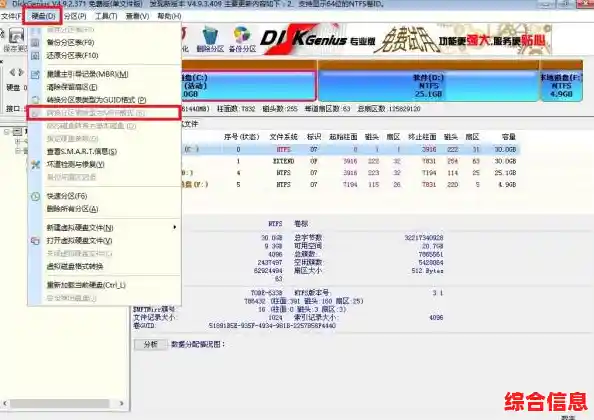Go to previous disk with left arrow
This screenshot has height=420, width=594.
(12, 72)
